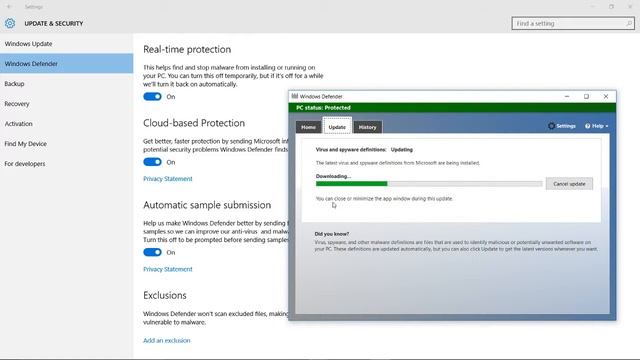Turn off Cloud-based Protection toggle

152,162
